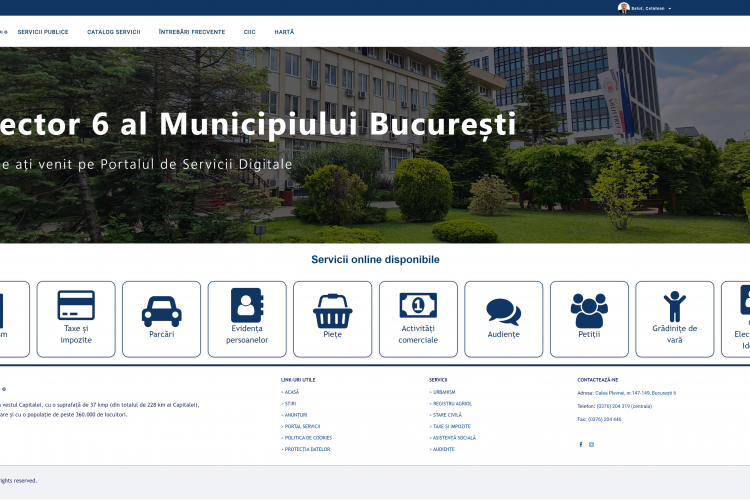Open the Petiții people icon card
The width and height of the screenshot is (750, 500).
coord(589,319)
